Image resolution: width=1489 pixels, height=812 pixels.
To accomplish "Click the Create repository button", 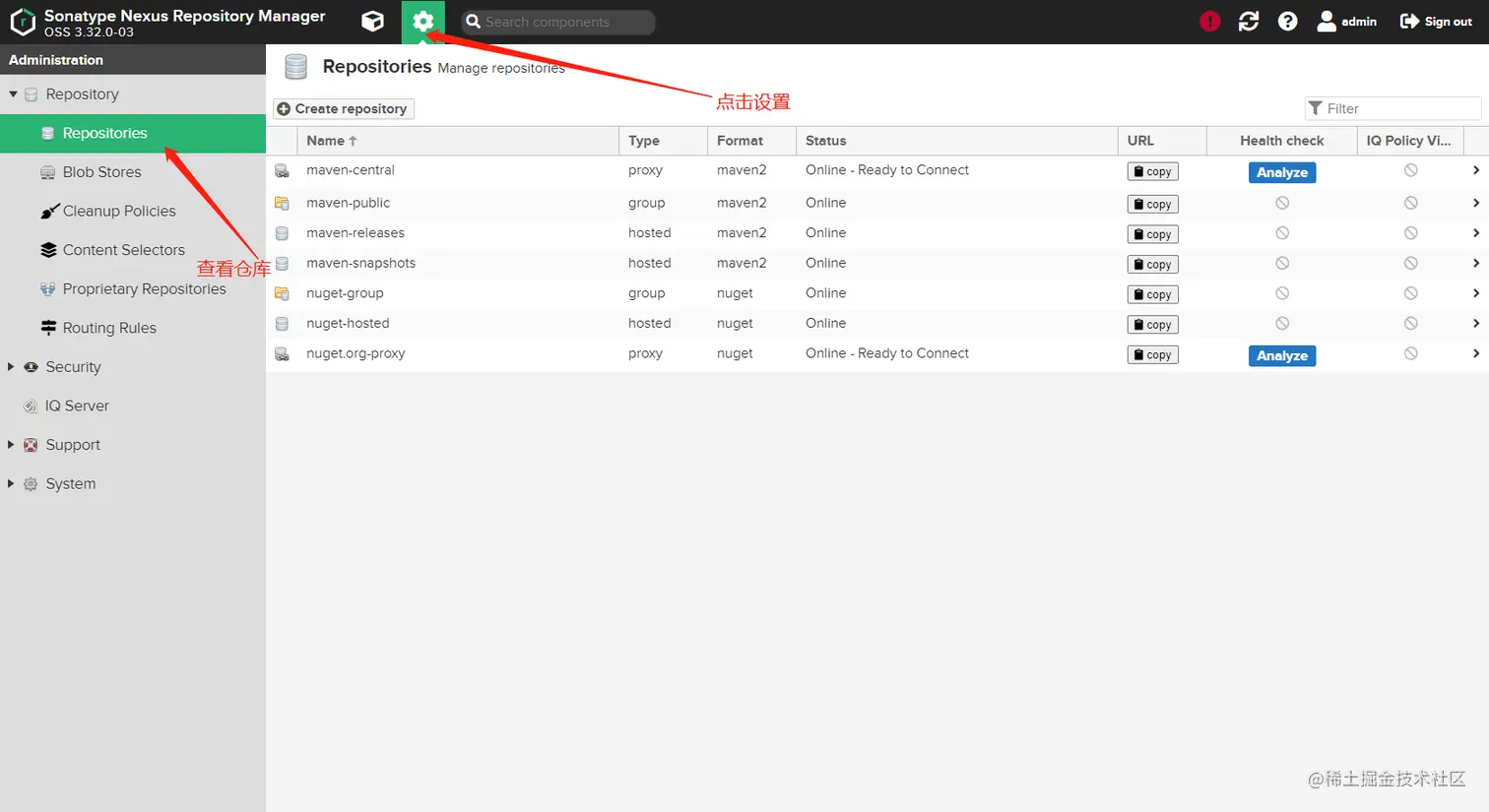I will click(343, 108).
